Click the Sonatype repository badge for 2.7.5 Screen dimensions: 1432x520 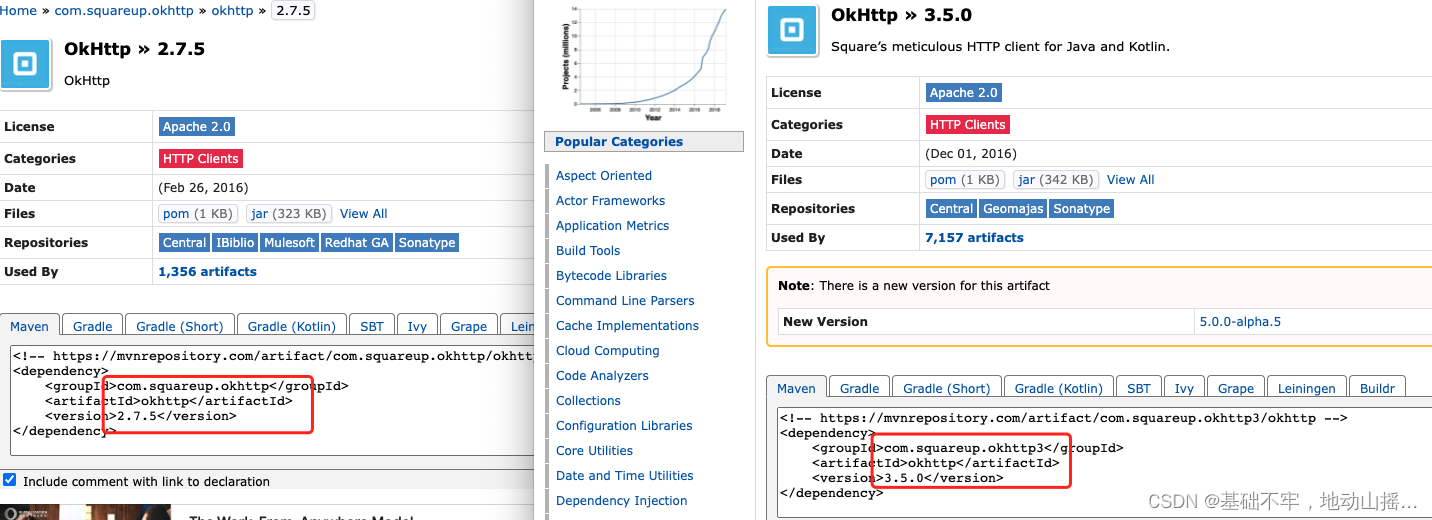point(427,242)
